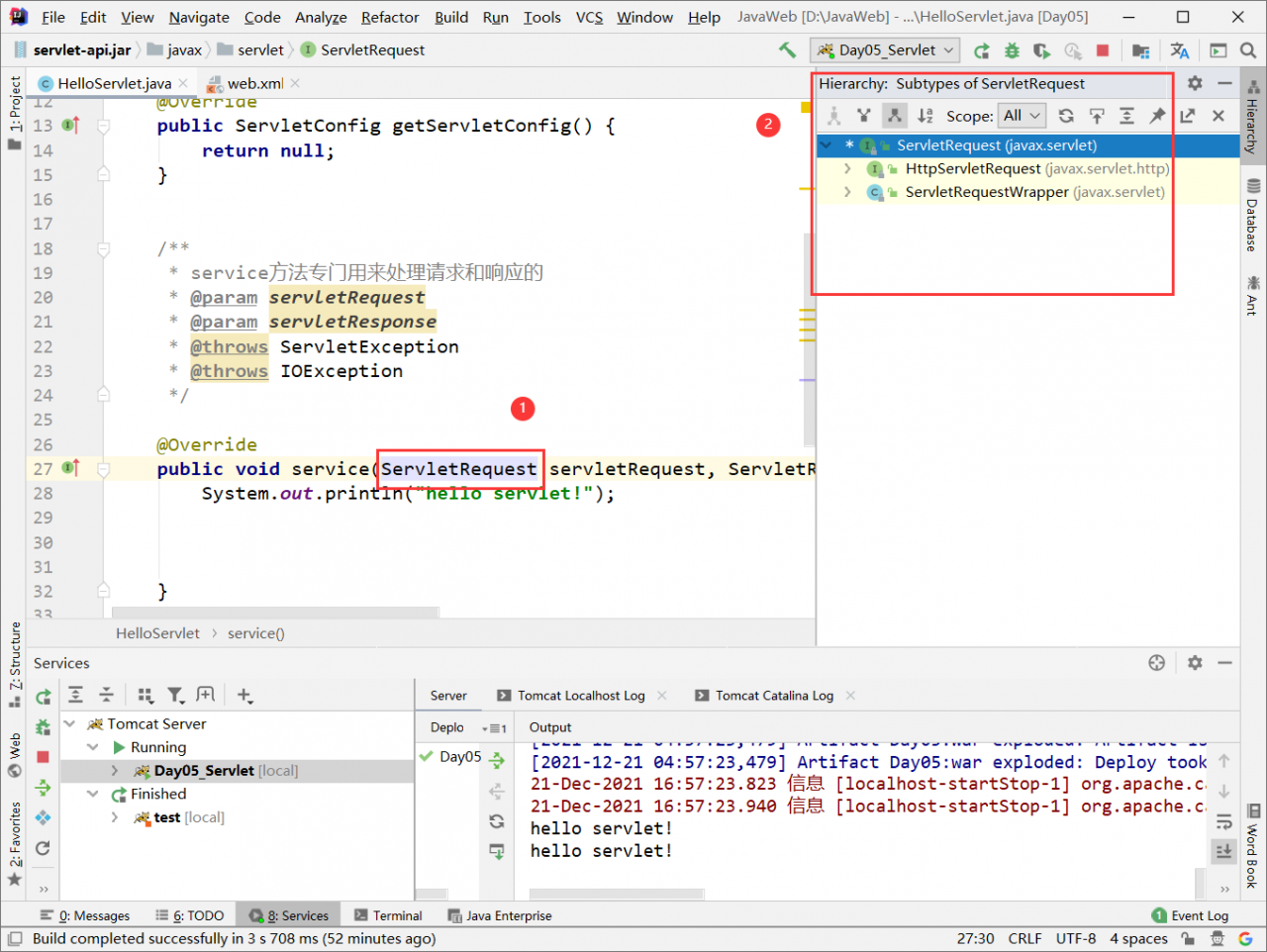1267x952 pixels.
Task: Open the Scope All dropdown in the Hierarchy panel
Action: pos(1022,116)
